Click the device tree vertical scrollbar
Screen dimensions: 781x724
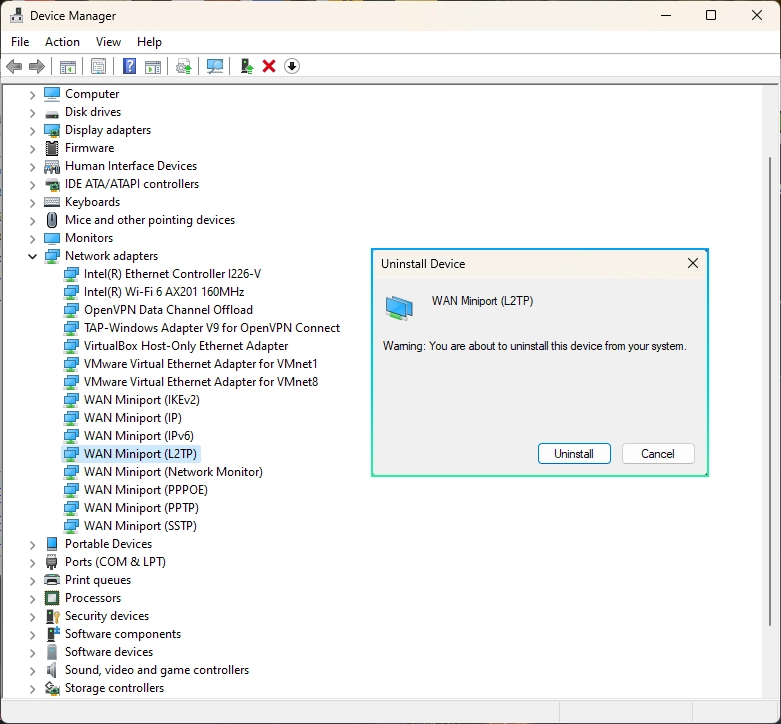click(x=770, y=391)
